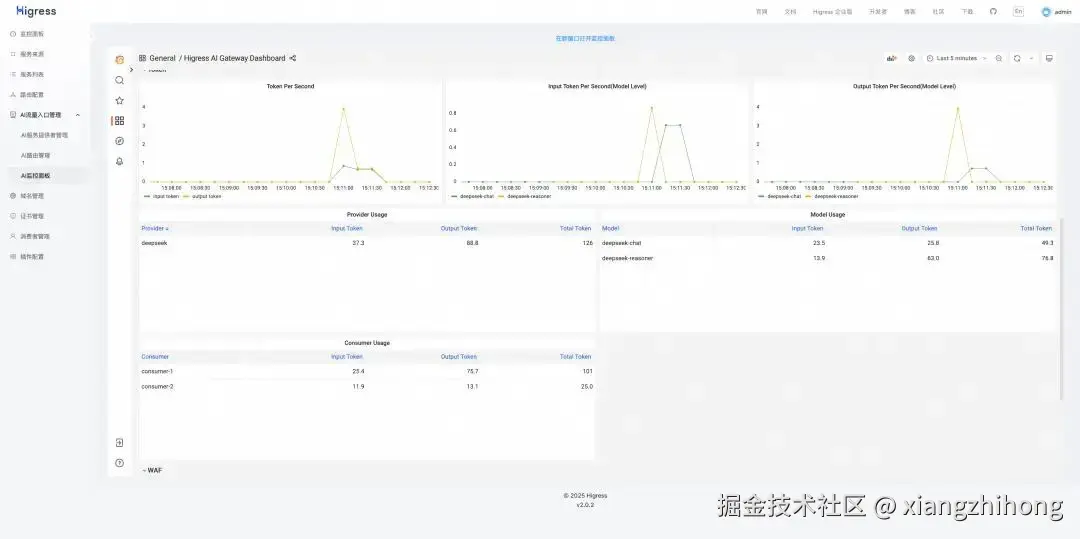The image size is (1080, 539).
Task: Click Higress AI Gateway Dashboard title
Action: coord(234,59)
